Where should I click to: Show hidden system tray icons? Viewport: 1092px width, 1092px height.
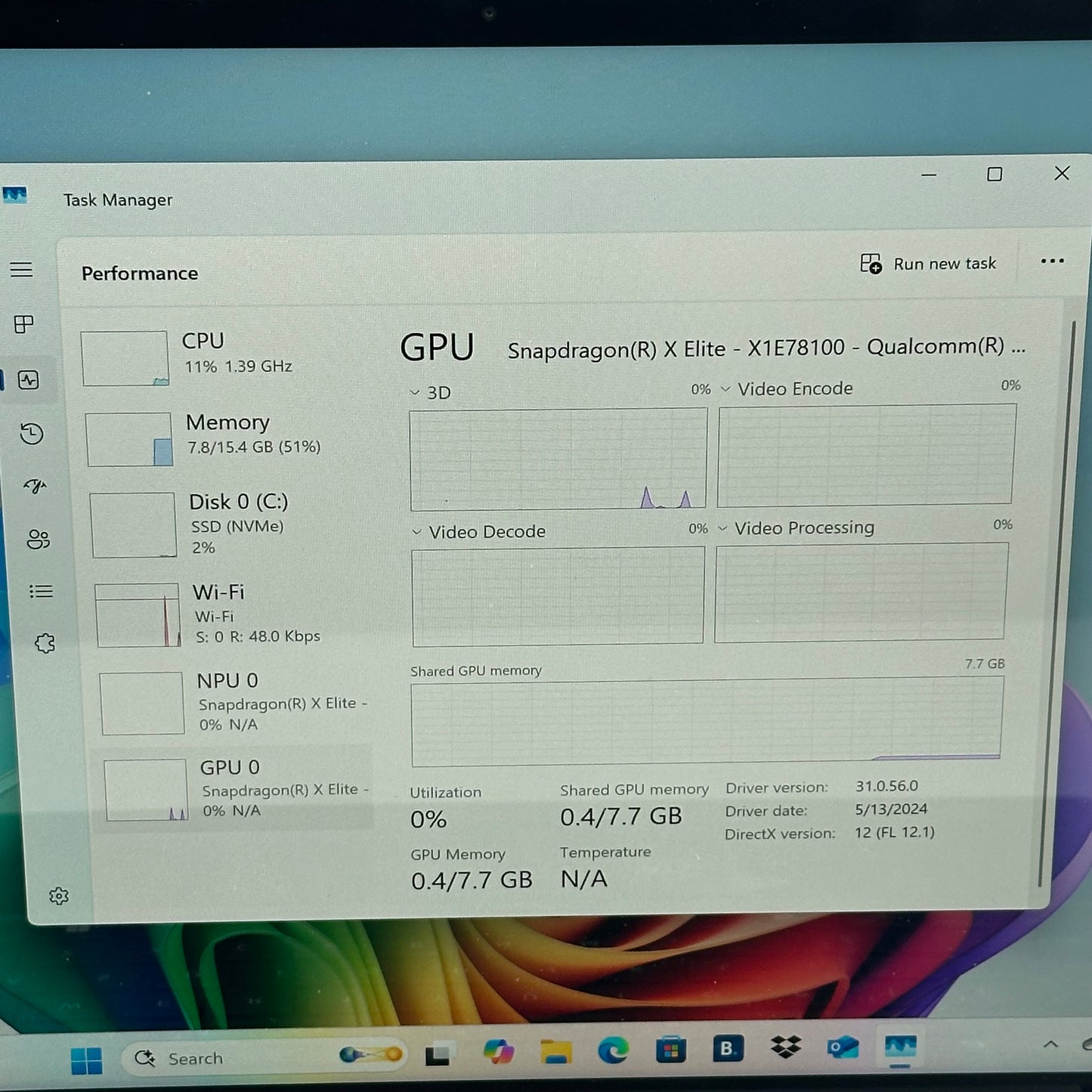[x=1050, y=1044]
